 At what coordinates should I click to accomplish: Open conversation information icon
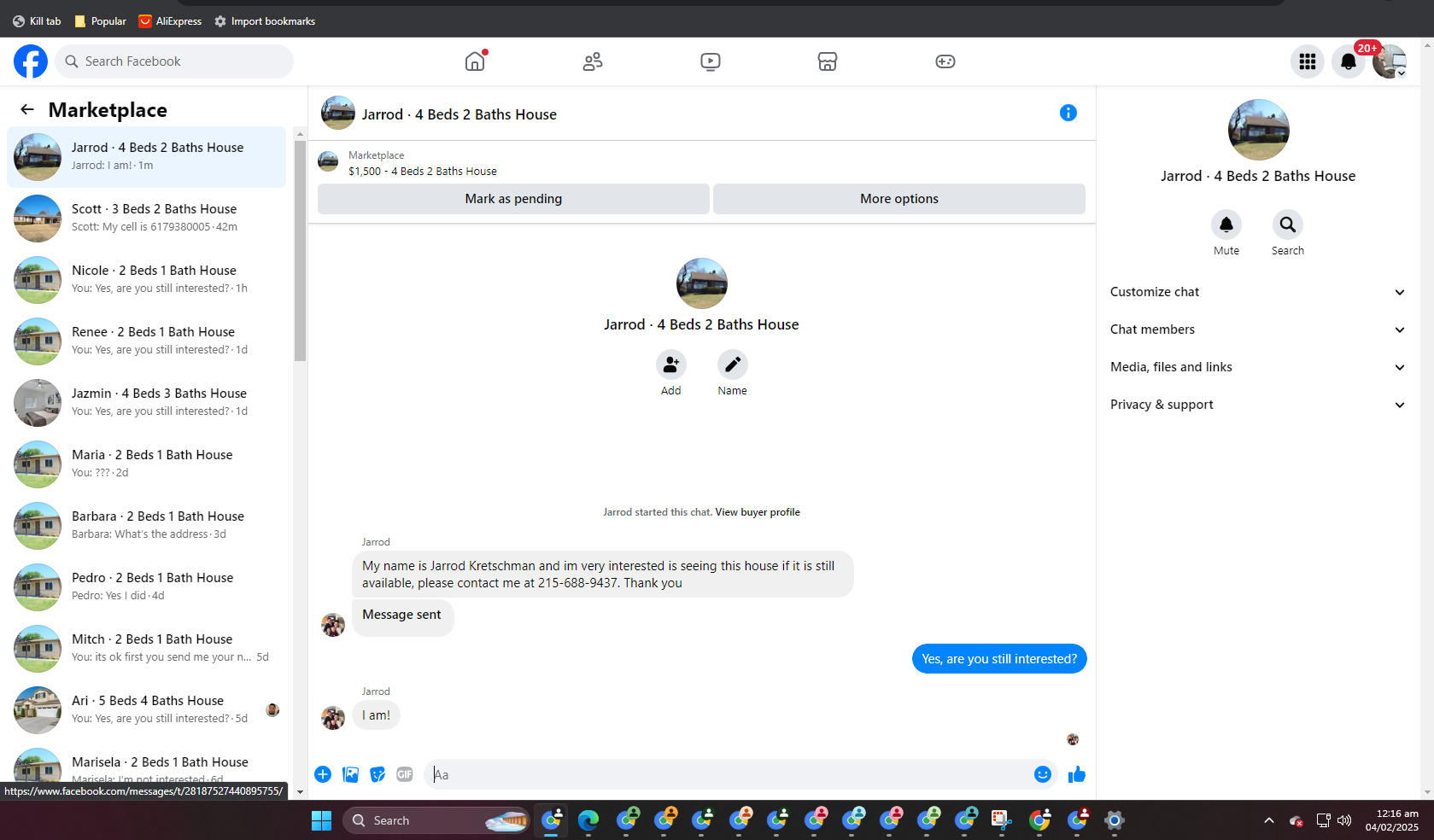pos(1068,113)
